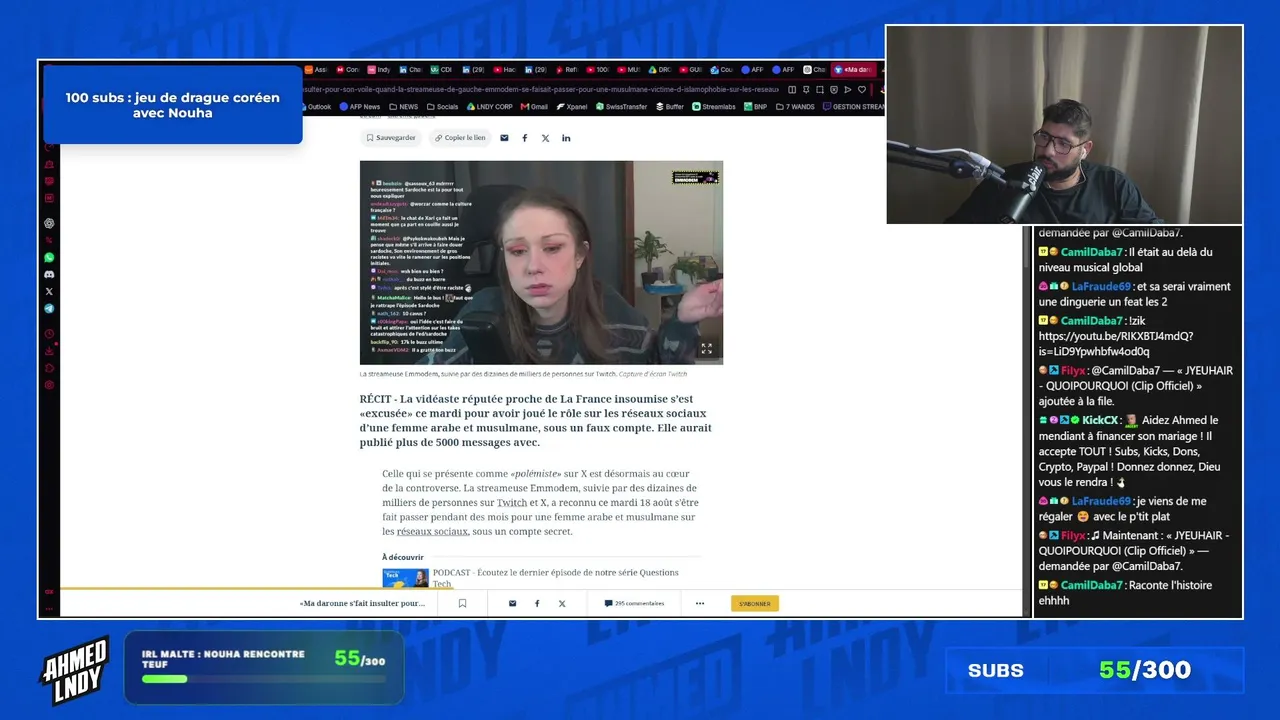Open ChatGPT from the browser sidebar
Viewport: 1280px width, 720px height.
49,223
